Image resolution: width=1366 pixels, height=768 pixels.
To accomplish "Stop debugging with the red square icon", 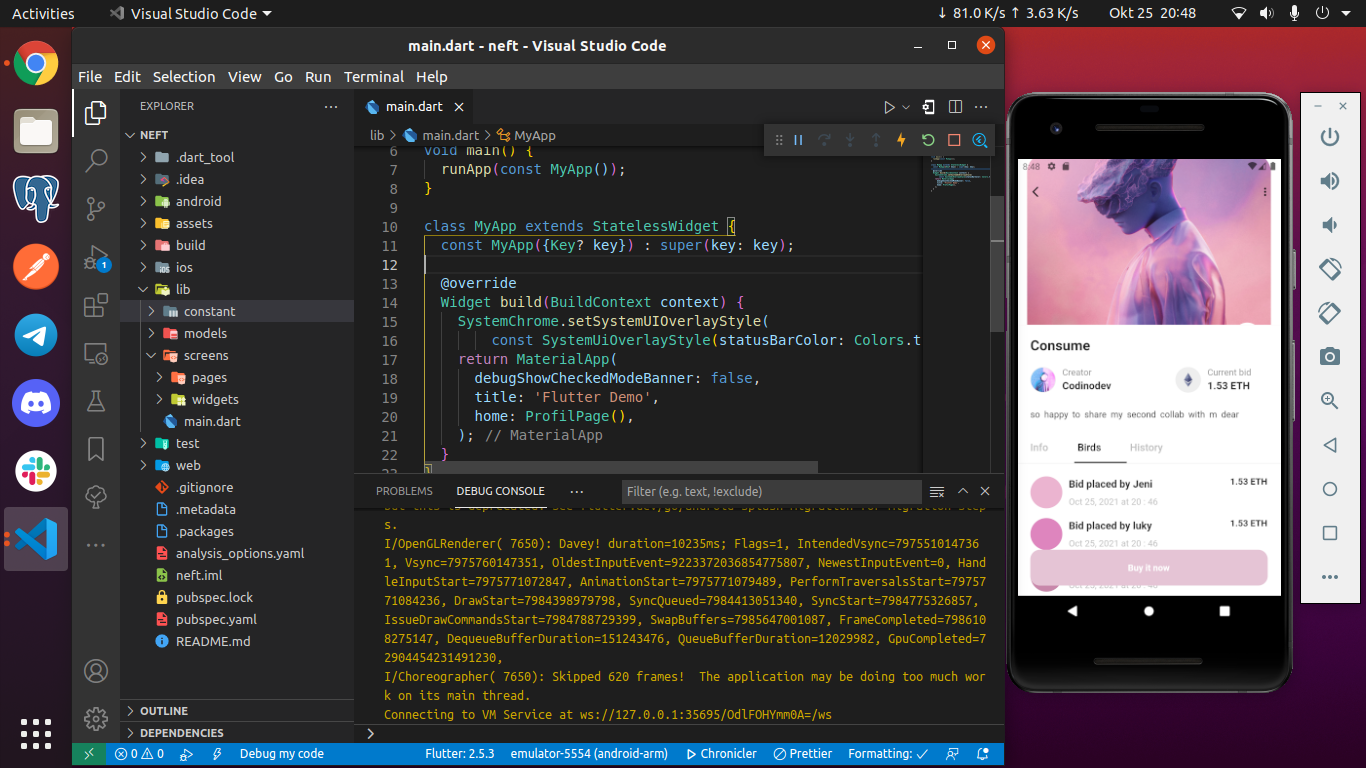I will coord(953,140).
